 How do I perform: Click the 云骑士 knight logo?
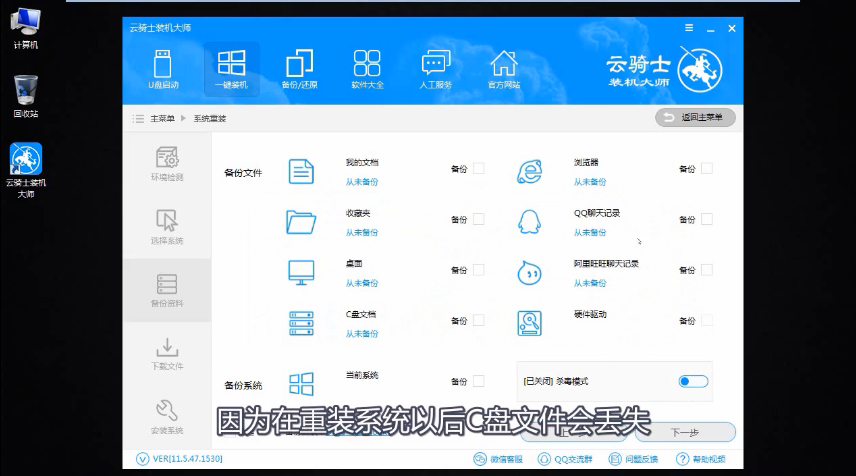700,70
